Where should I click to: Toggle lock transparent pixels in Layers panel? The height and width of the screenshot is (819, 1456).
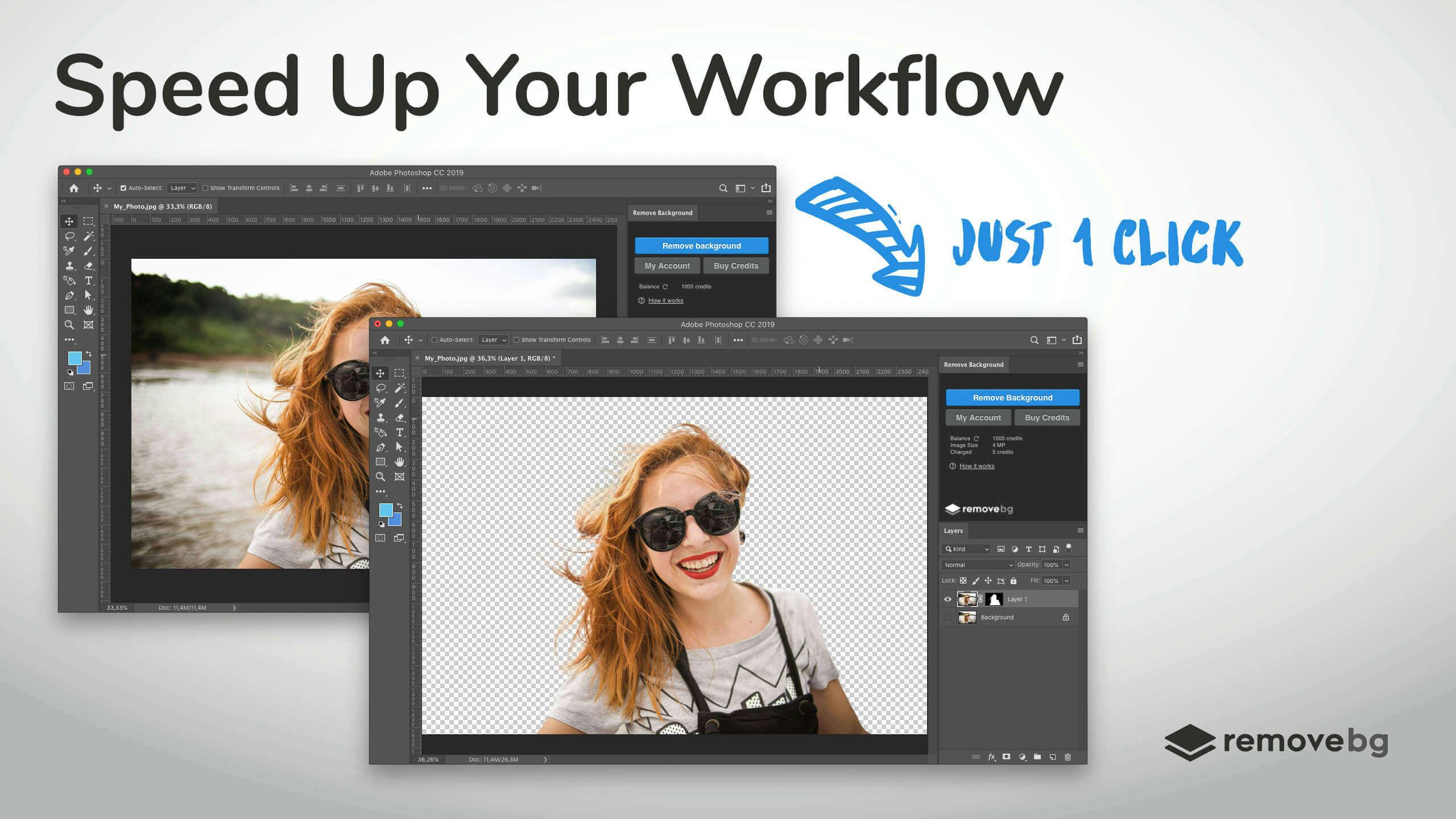(963, 581)
